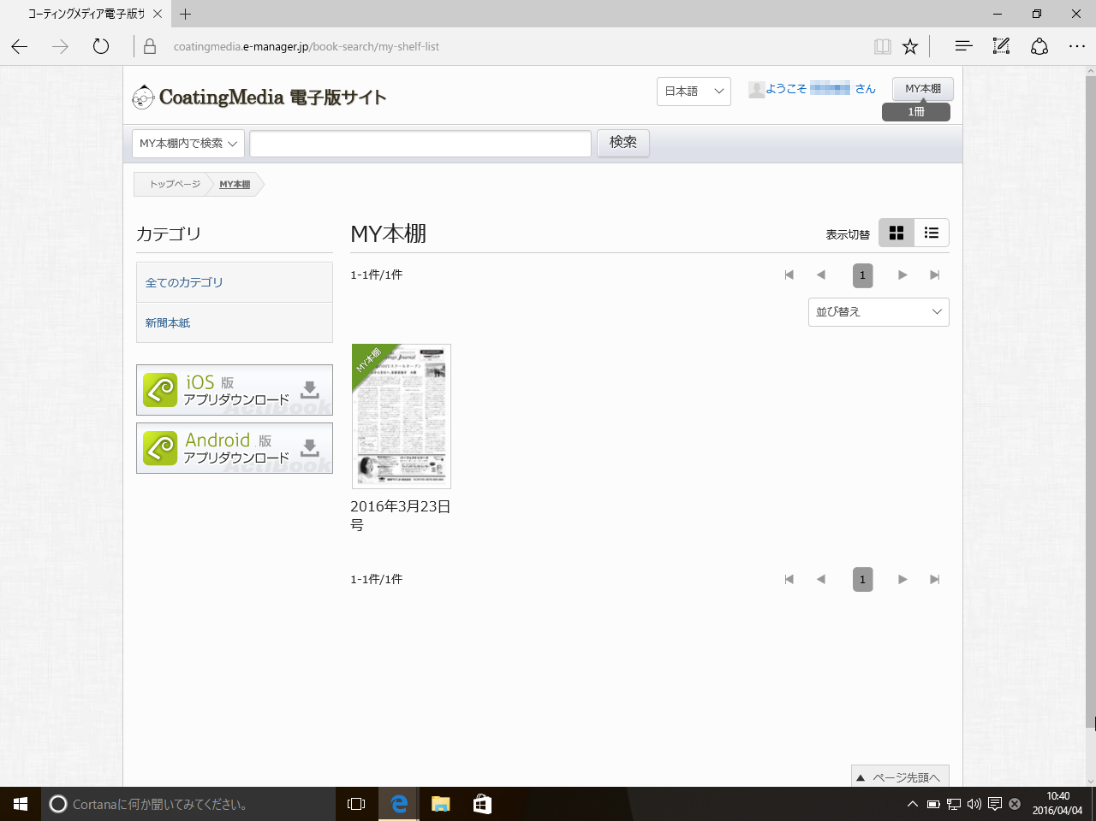This screenshot has height=821, width=1096.
Task: Expand the 日本語 language selector
Action: 693,91
